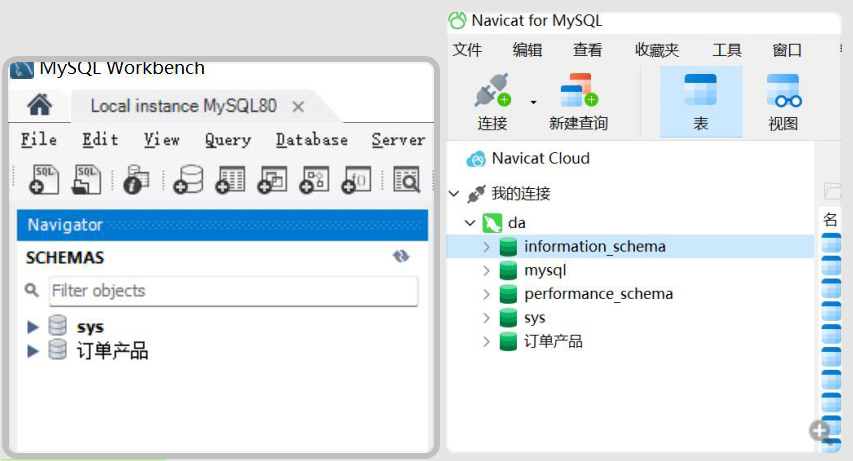Open the Workbench Server menu

[x=398, y=140]
